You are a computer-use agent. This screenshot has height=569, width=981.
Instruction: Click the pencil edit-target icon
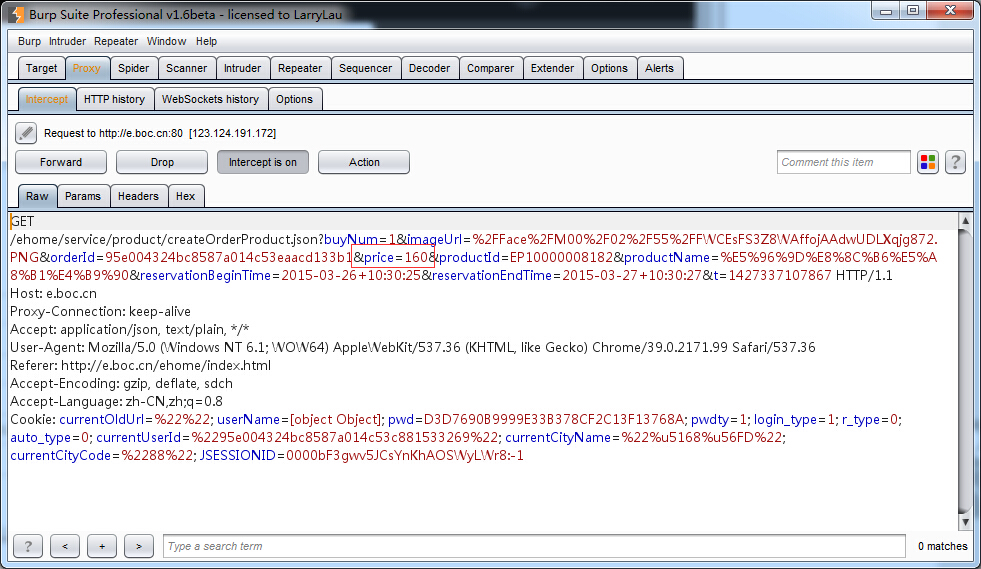pos(26,133)
